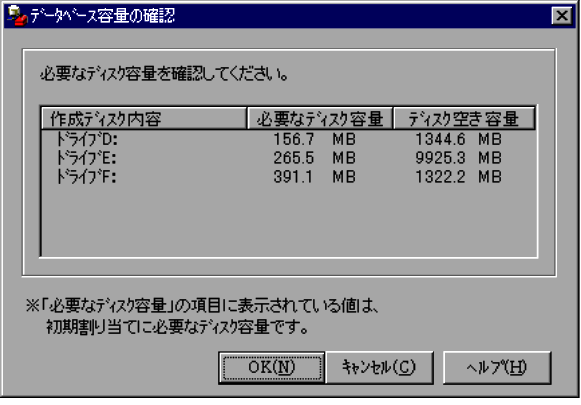Click the ディスク空き容量 column header
The image size is (581, 405).
point(464,119)
